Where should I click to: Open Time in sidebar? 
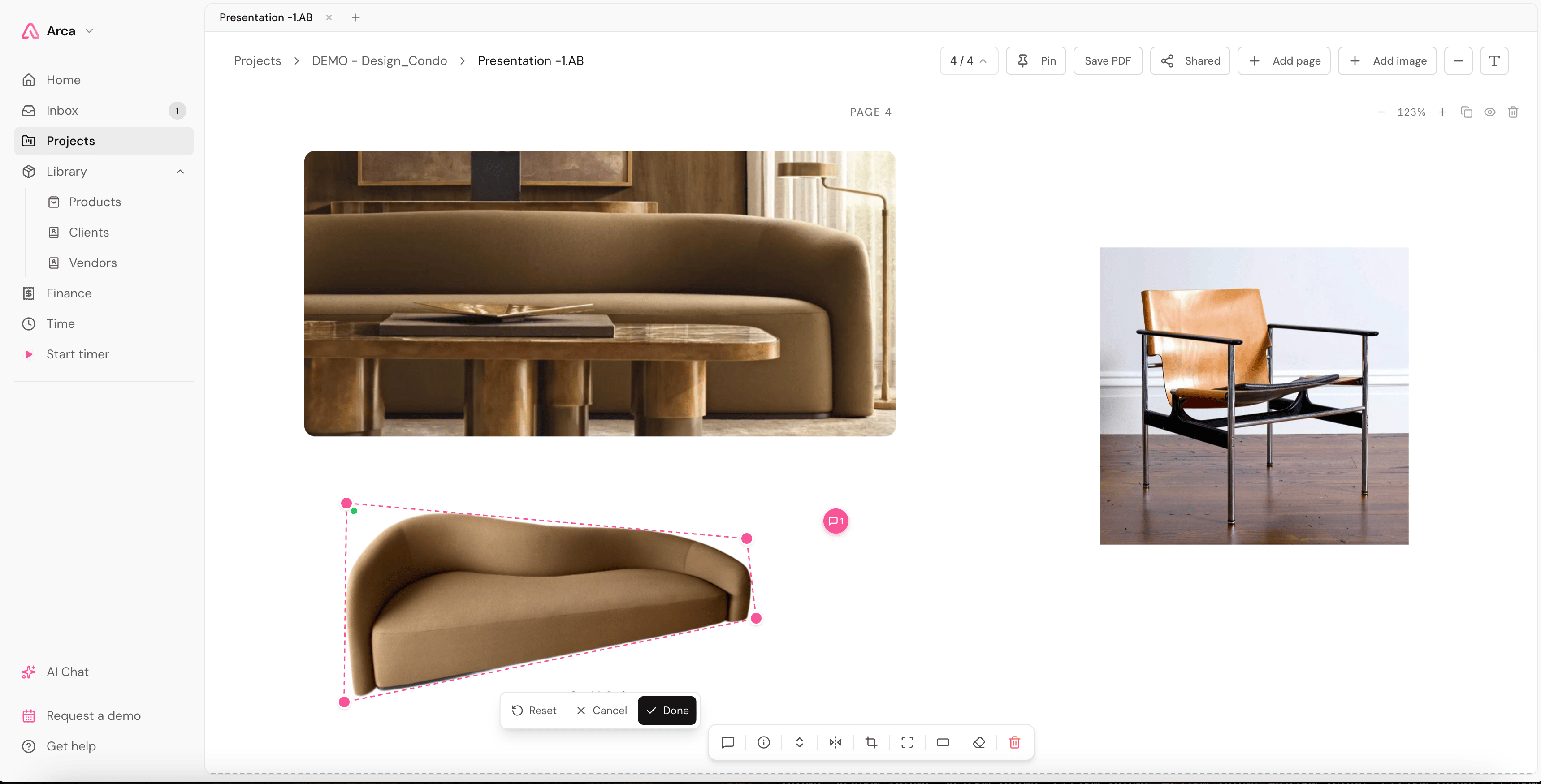tap(104, 324)
